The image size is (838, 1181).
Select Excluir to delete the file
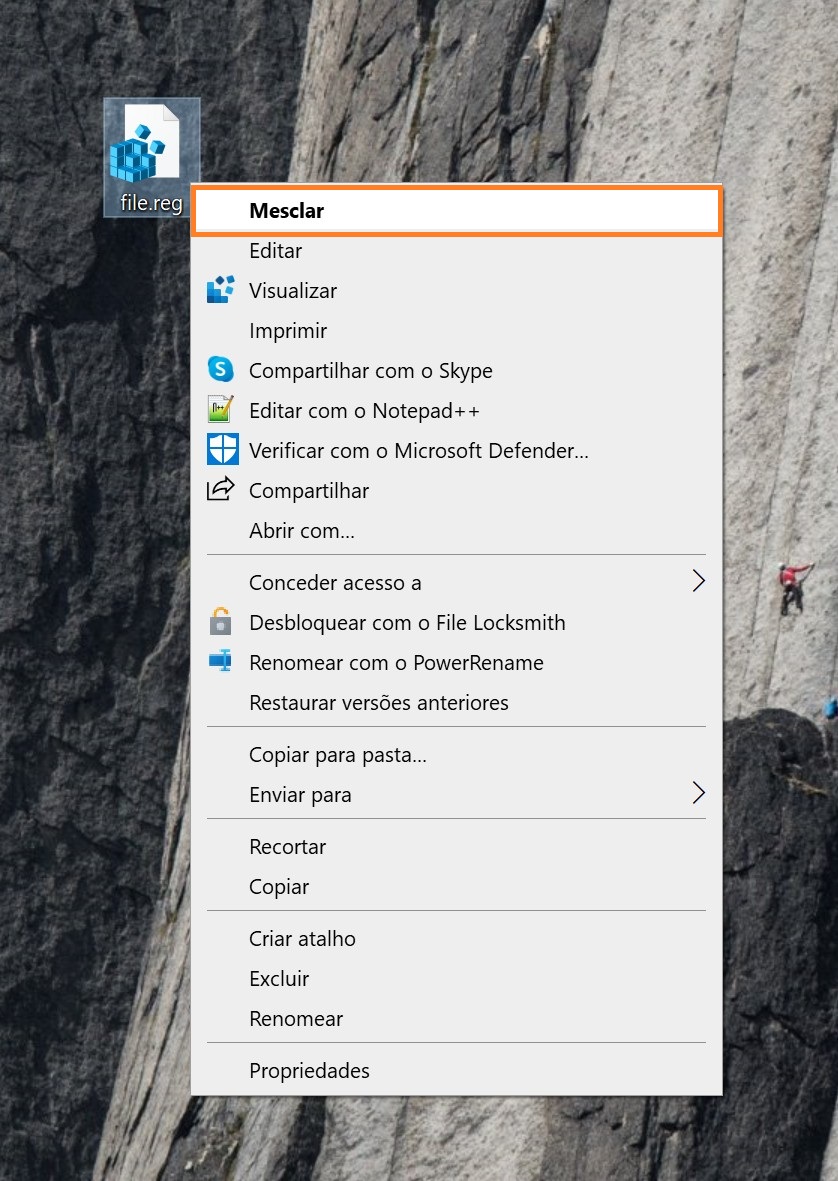[279, 979]
